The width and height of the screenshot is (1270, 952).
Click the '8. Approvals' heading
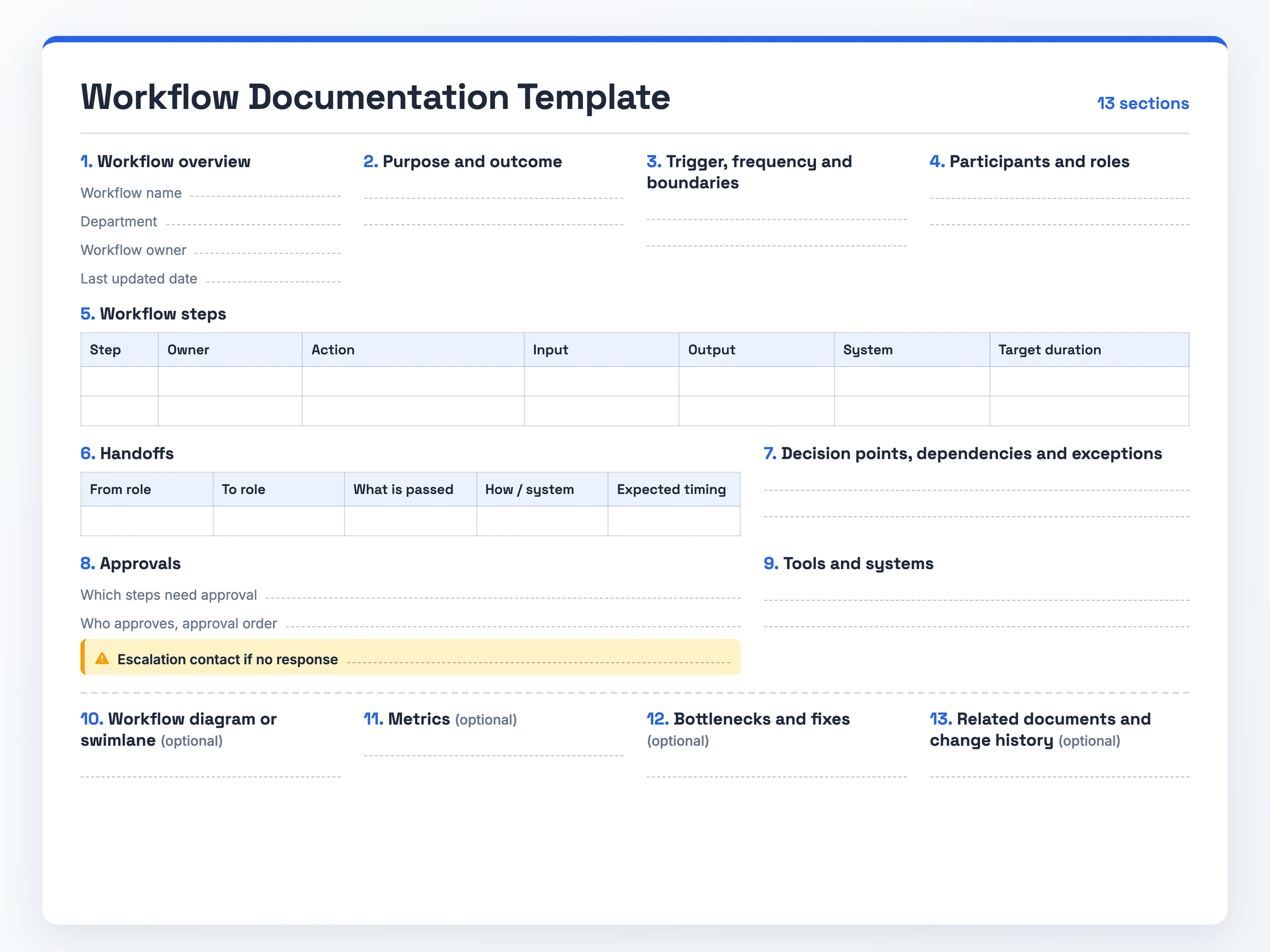tap(130, 564)
